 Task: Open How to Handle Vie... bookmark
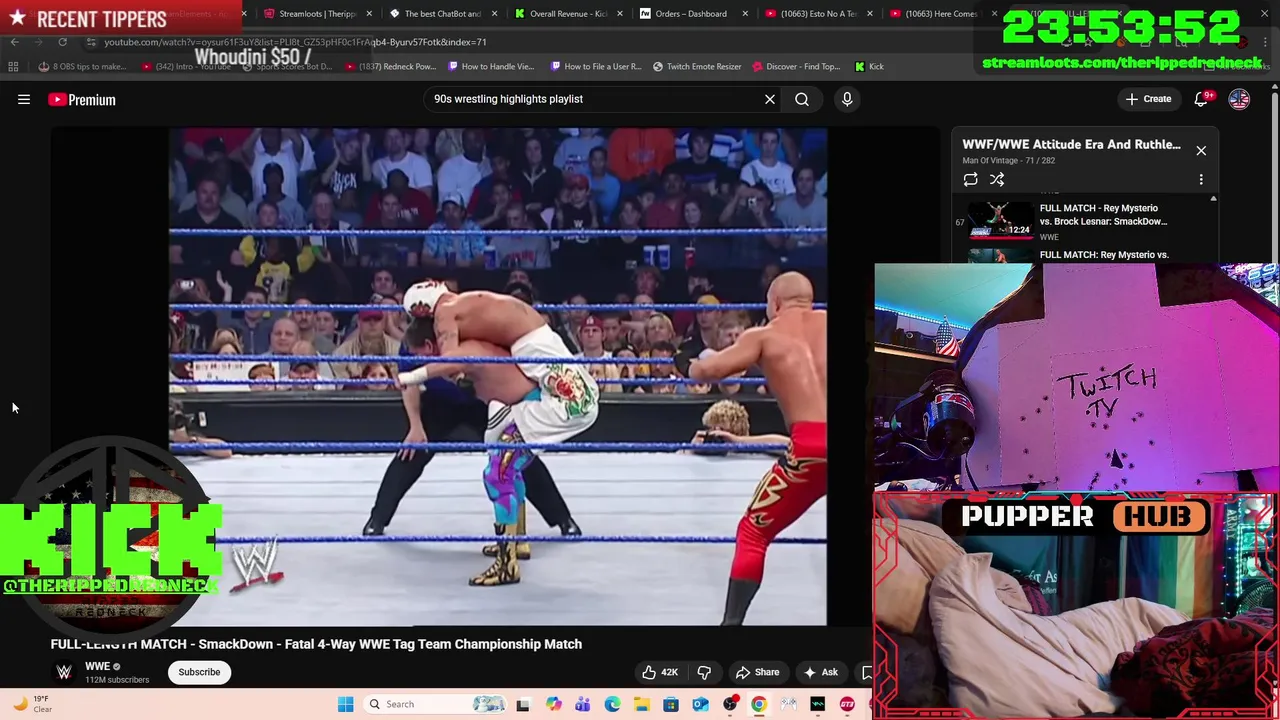492,66
